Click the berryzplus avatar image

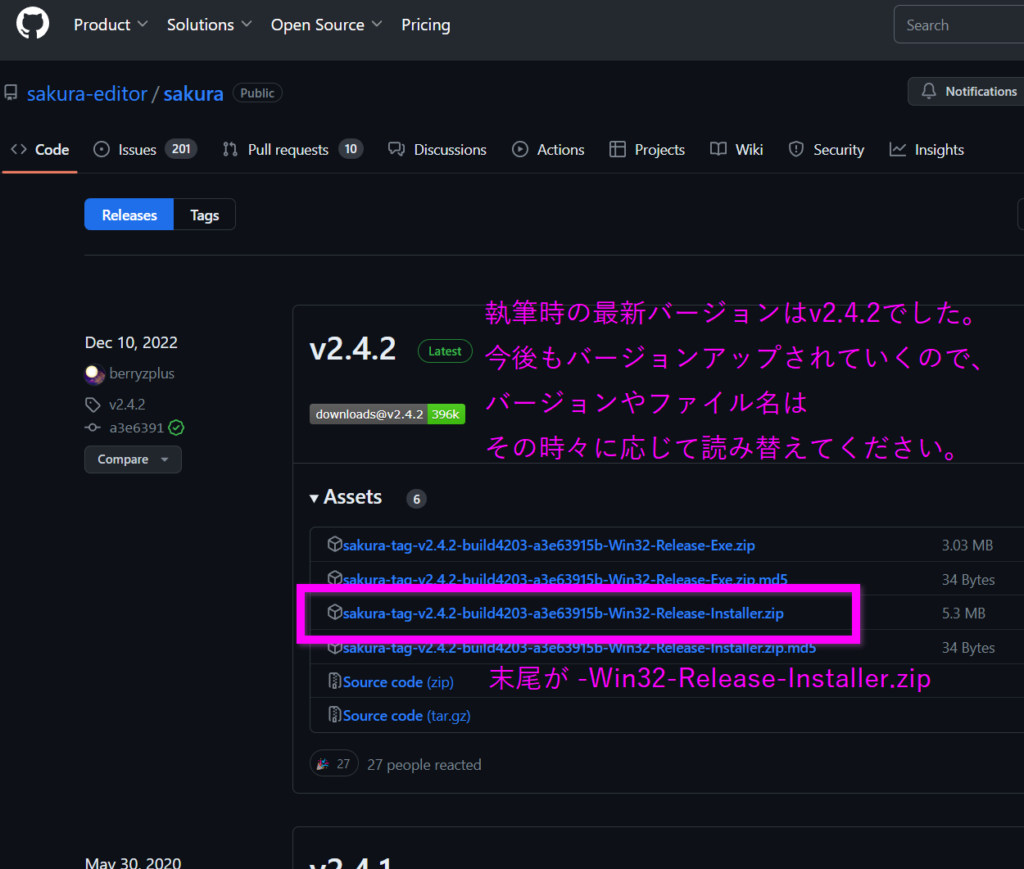click(95, 374)
